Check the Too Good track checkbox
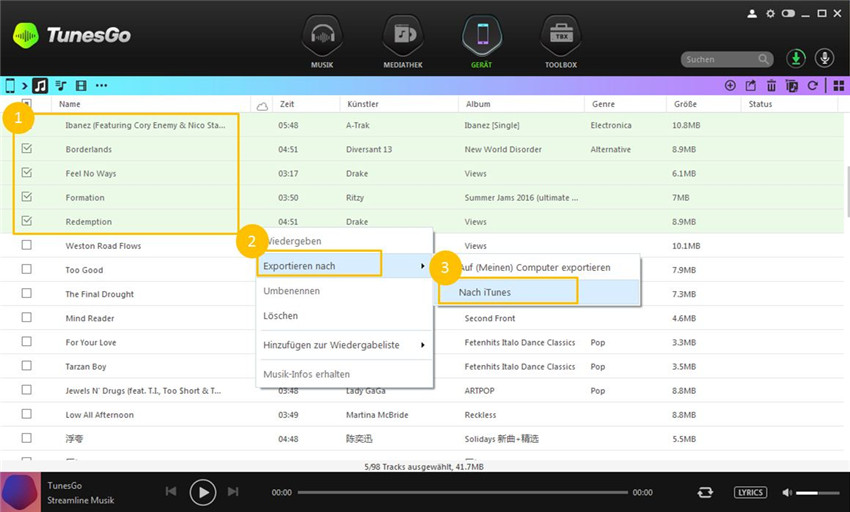Screen dimensions: 850x512 pos(27,269)
